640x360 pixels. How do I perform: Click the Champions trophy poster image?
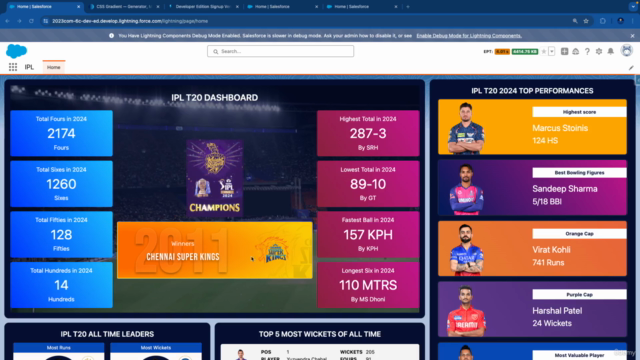[x=215, y=178]
